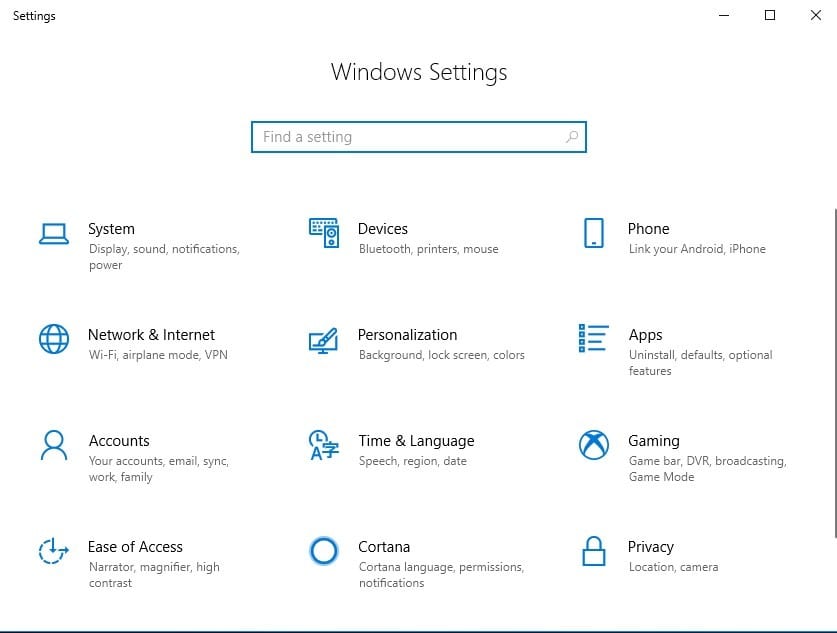Open Apps using the list icon
The height and width of the screenshot is (633, 837).
pos(593,338)
